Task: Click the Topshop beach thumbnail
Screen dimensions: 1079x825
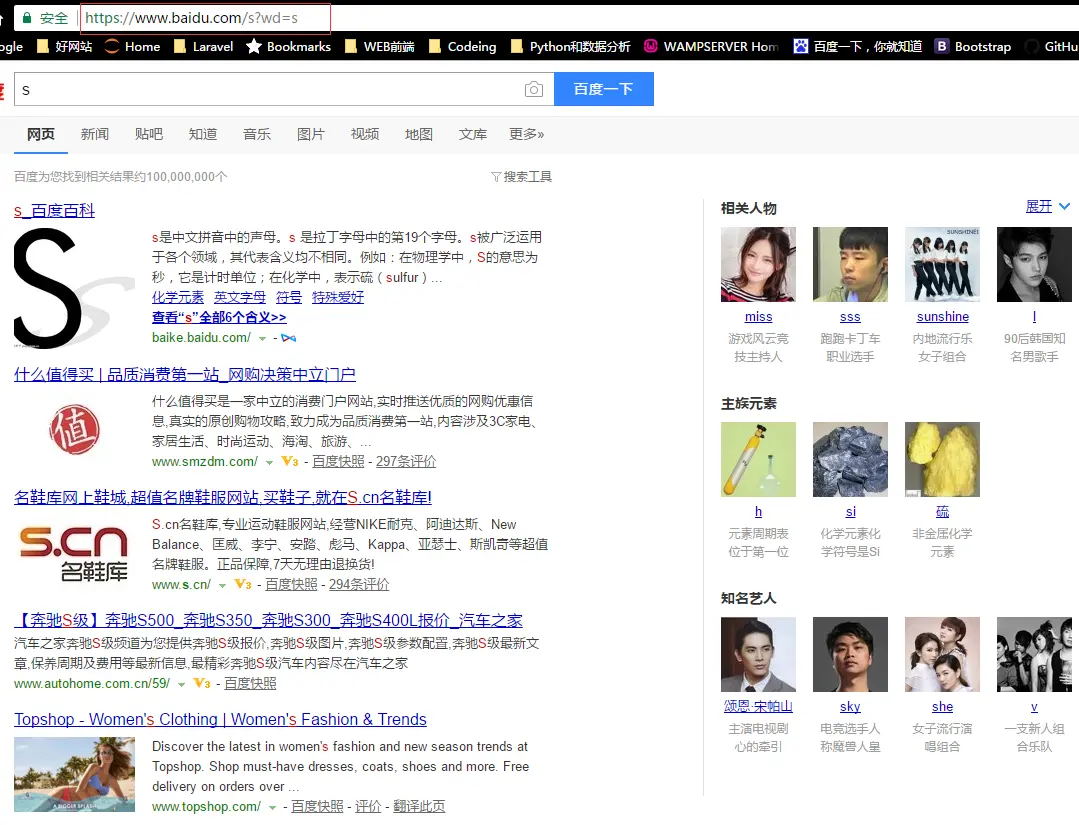Action: (74, 774)
